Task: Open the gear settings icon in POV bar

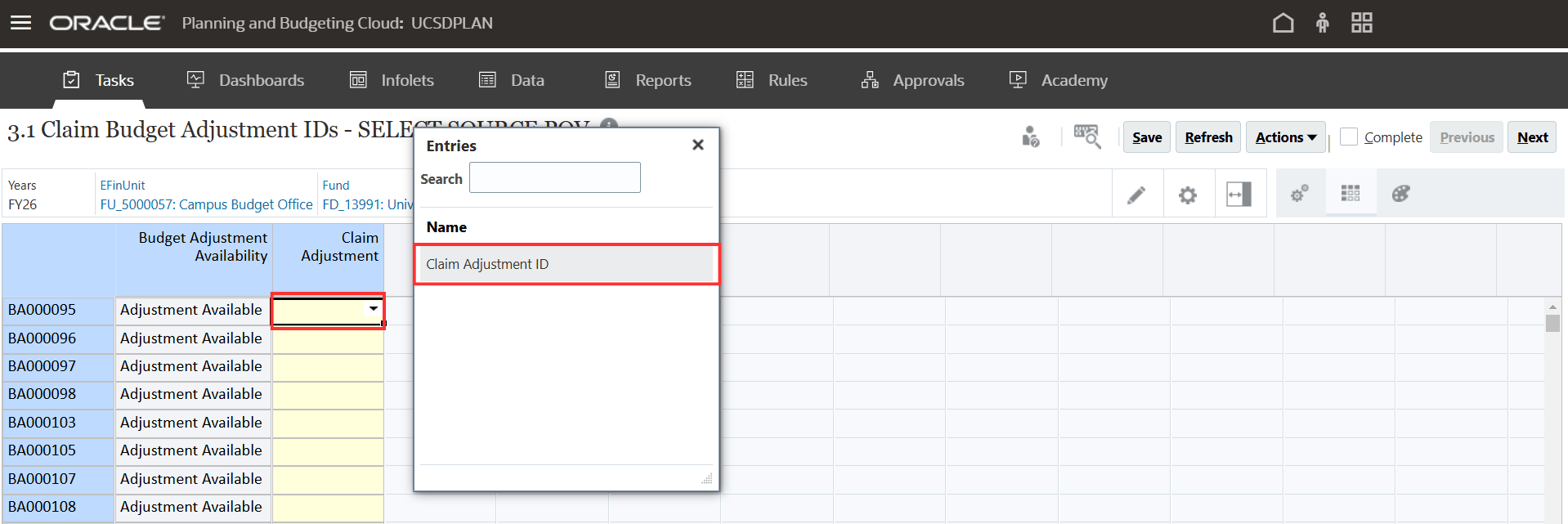Action: (x=1187, y=195)
